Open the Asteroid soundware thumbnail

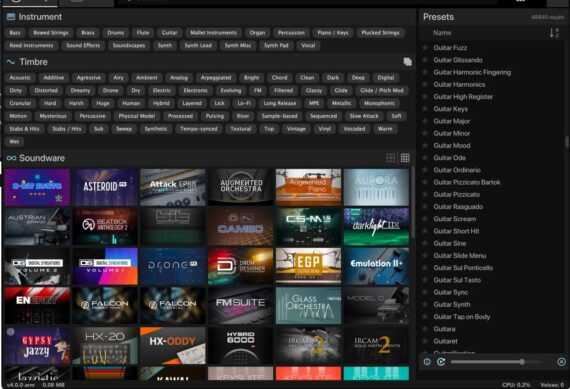tap(105, 187)
